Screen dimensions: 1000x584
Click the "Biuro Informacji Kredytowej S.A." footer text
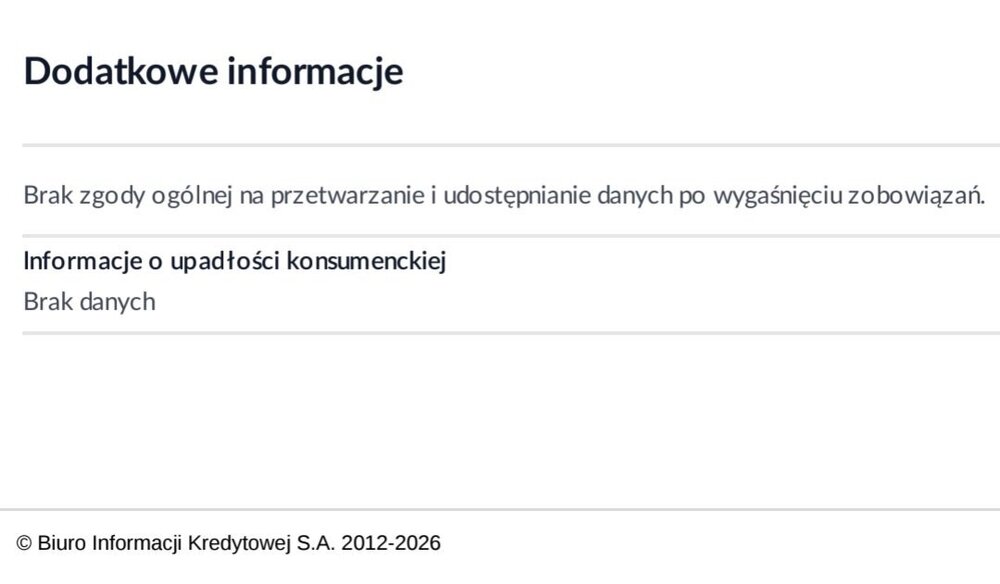[x=186, y=543]
